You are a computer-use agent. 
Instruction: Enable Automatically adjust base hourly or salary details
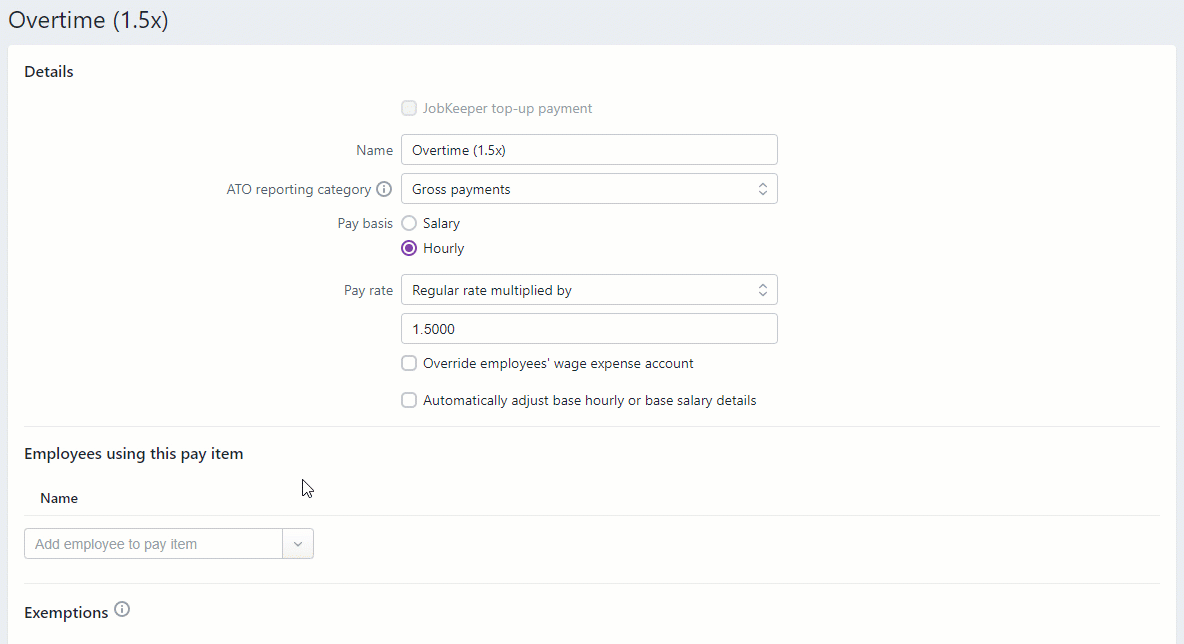[409, 400]
